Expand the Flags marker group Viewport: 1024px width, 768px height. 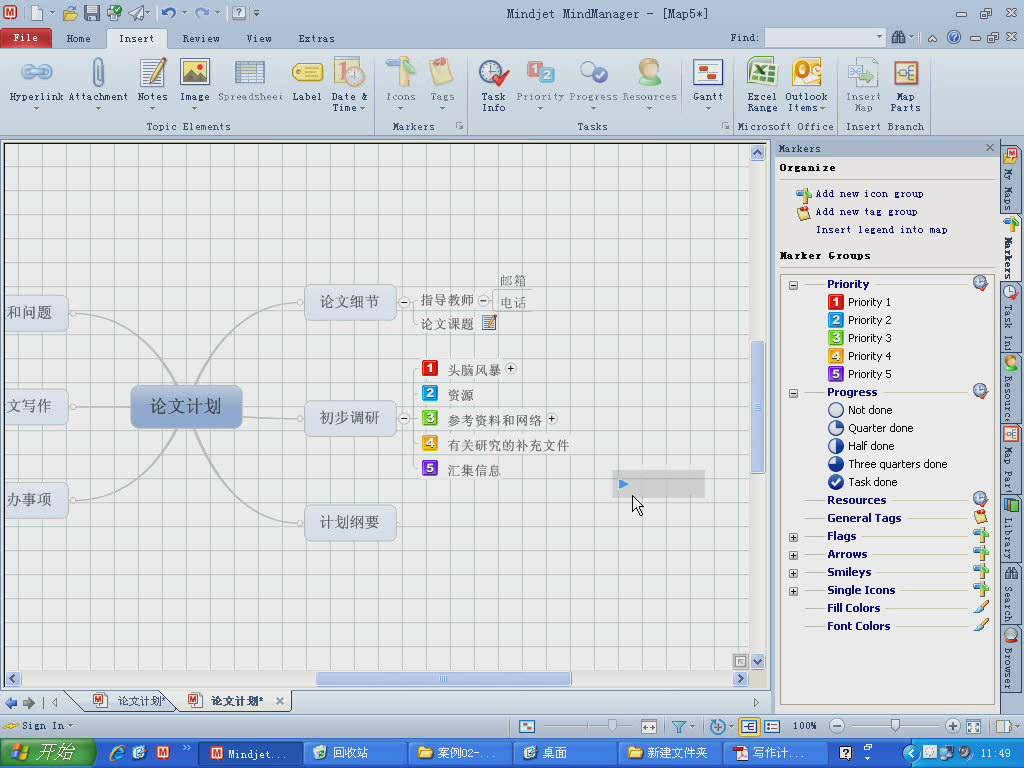coord(793,537)
